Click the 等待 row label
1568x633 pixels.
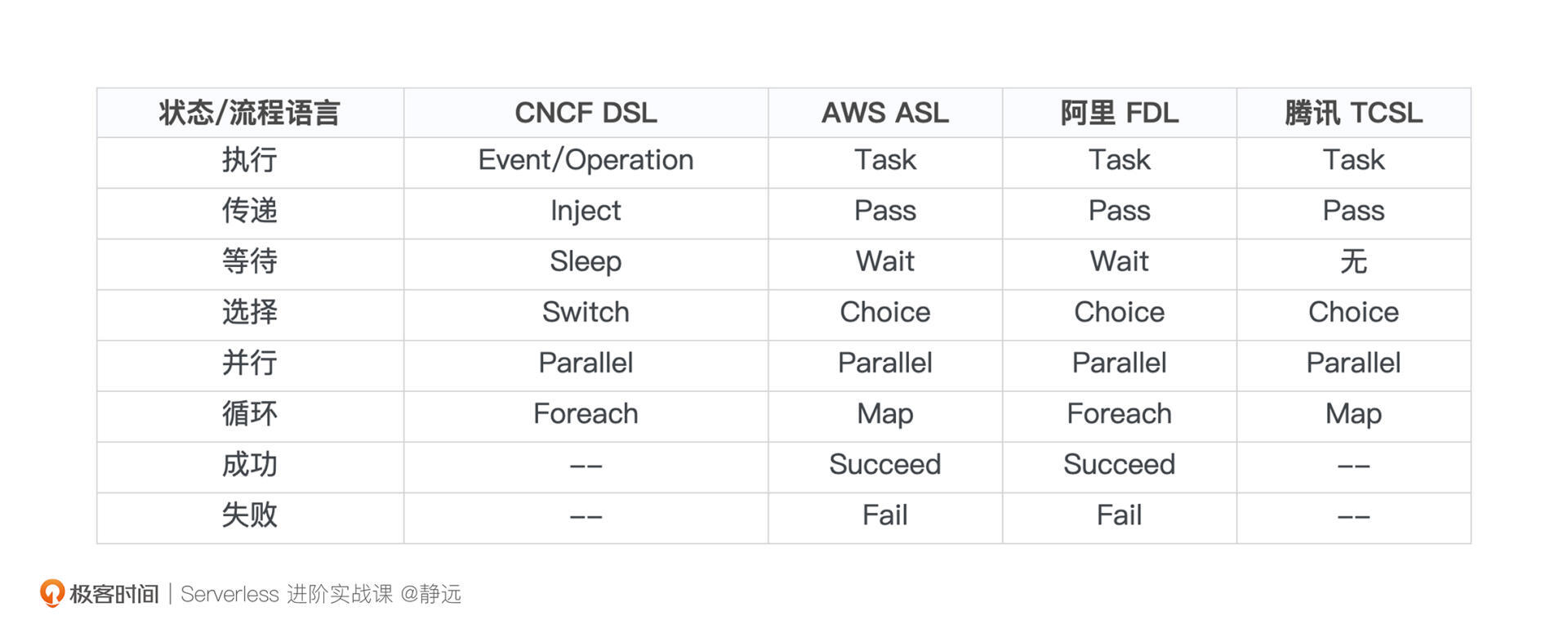(x=250, y=261)
